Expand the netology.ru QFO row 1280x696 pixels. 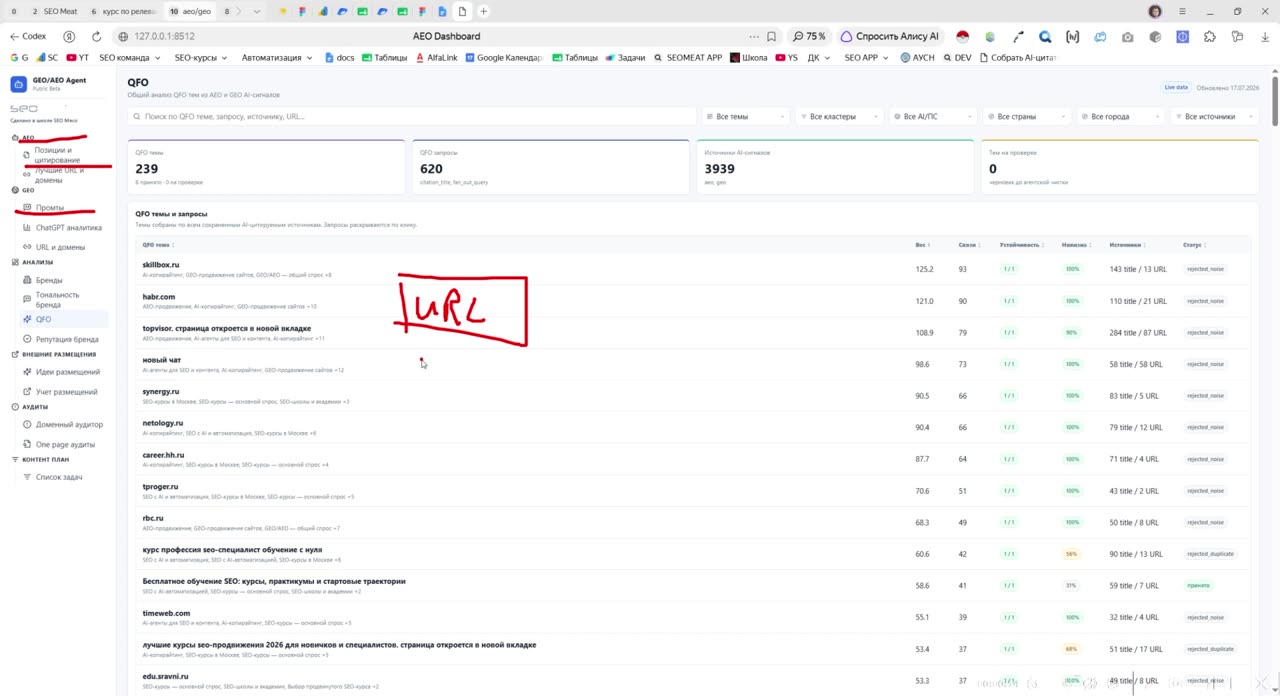(693, 427)
